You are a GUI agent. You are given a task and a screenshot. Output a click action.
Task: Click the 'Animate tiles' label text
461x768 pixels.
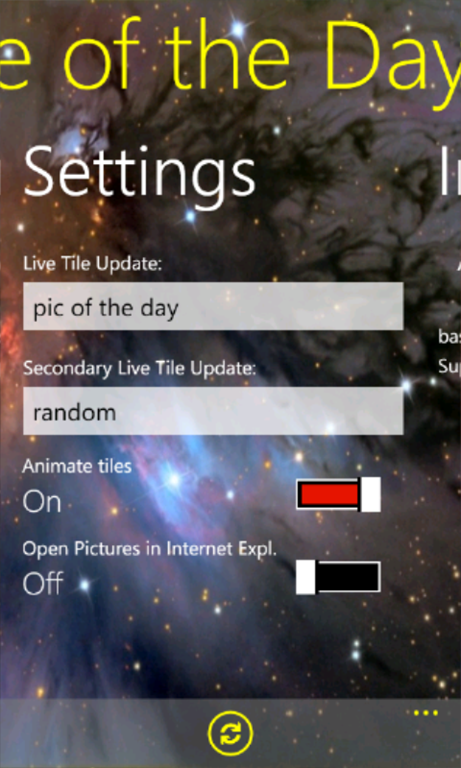[x=77, y=466]
